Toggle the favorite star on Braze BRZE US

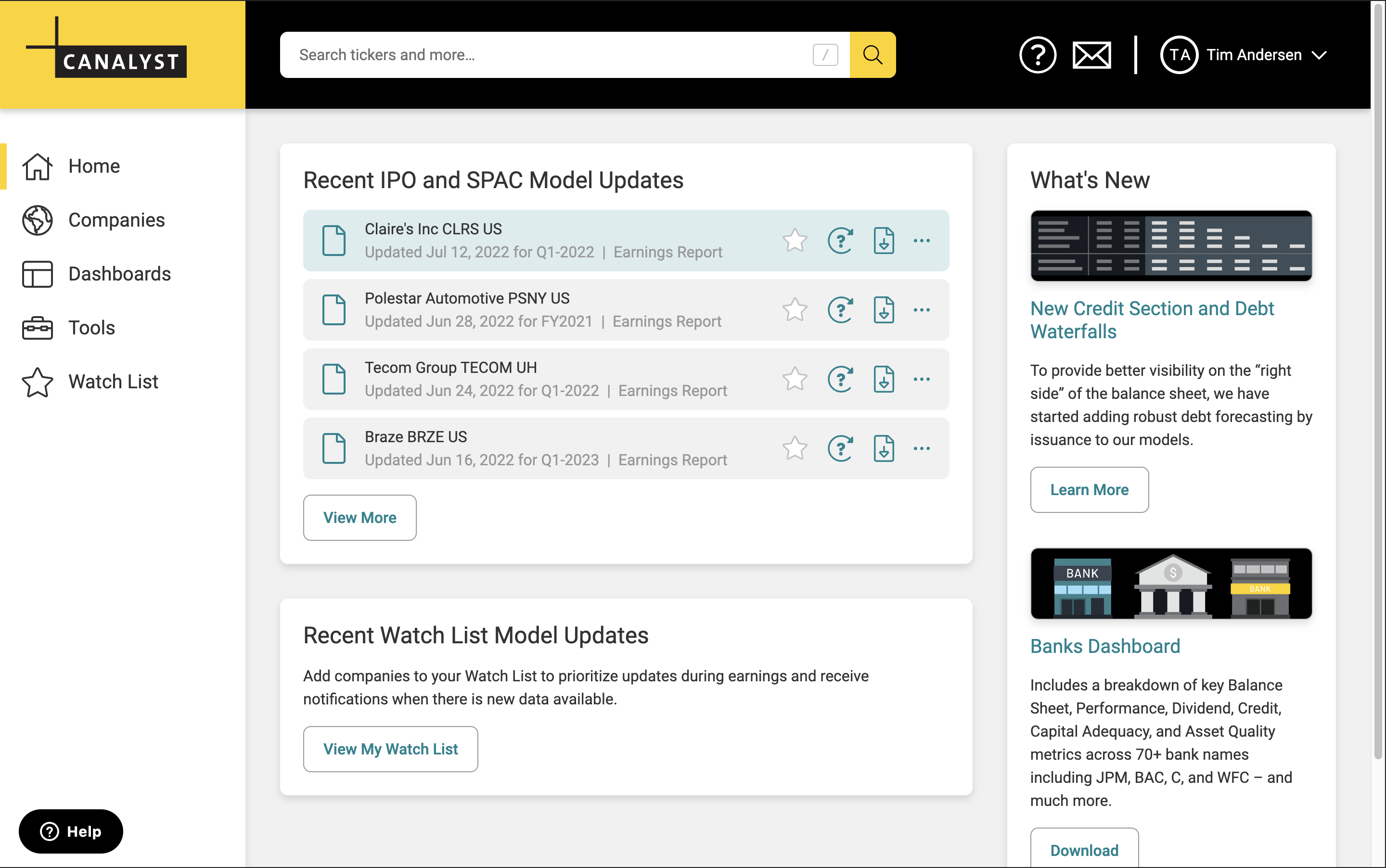coord(795,448)
